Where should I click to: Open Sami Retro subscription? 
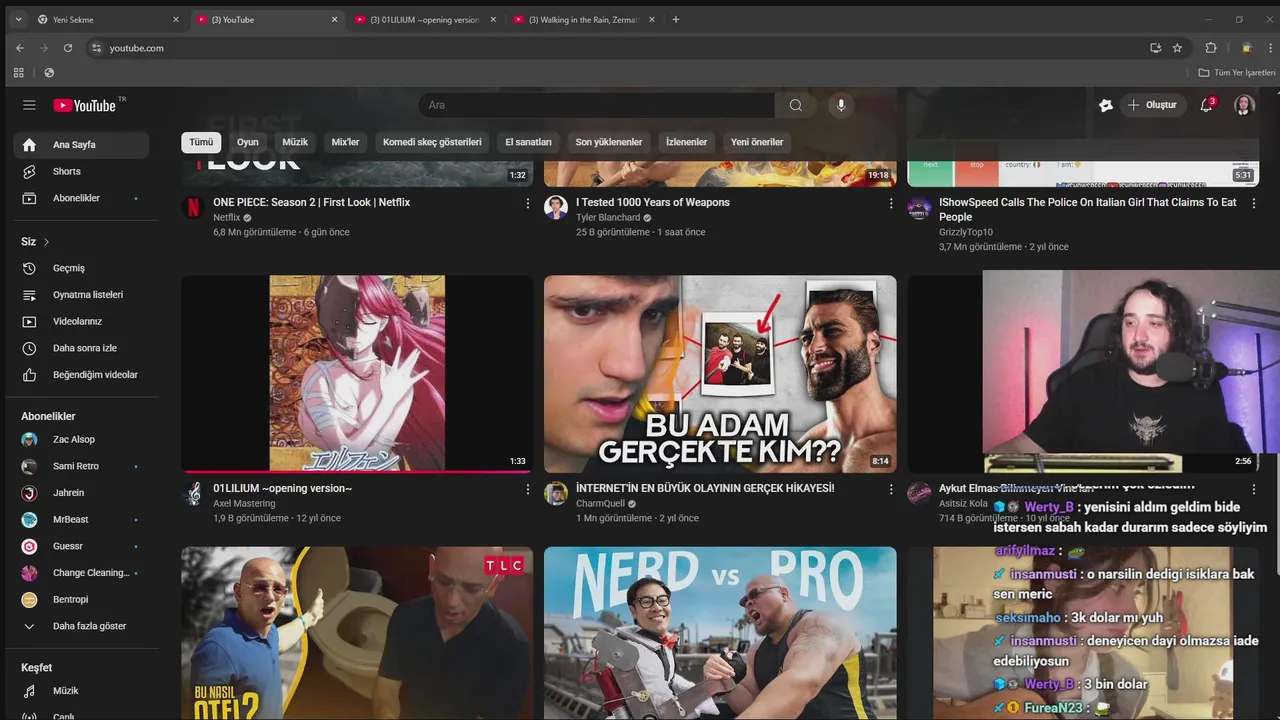pos(81,466)
